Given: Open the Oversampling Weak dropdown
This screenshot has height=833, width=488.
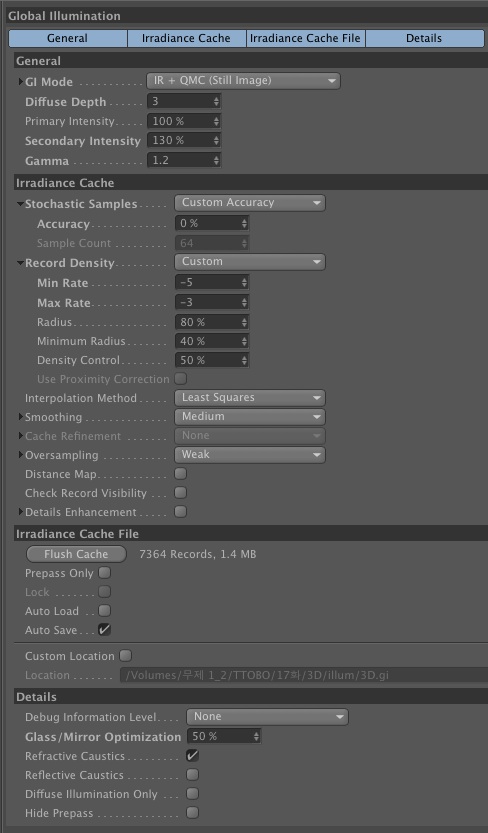Looking at the screenshot, I should 250,455.
